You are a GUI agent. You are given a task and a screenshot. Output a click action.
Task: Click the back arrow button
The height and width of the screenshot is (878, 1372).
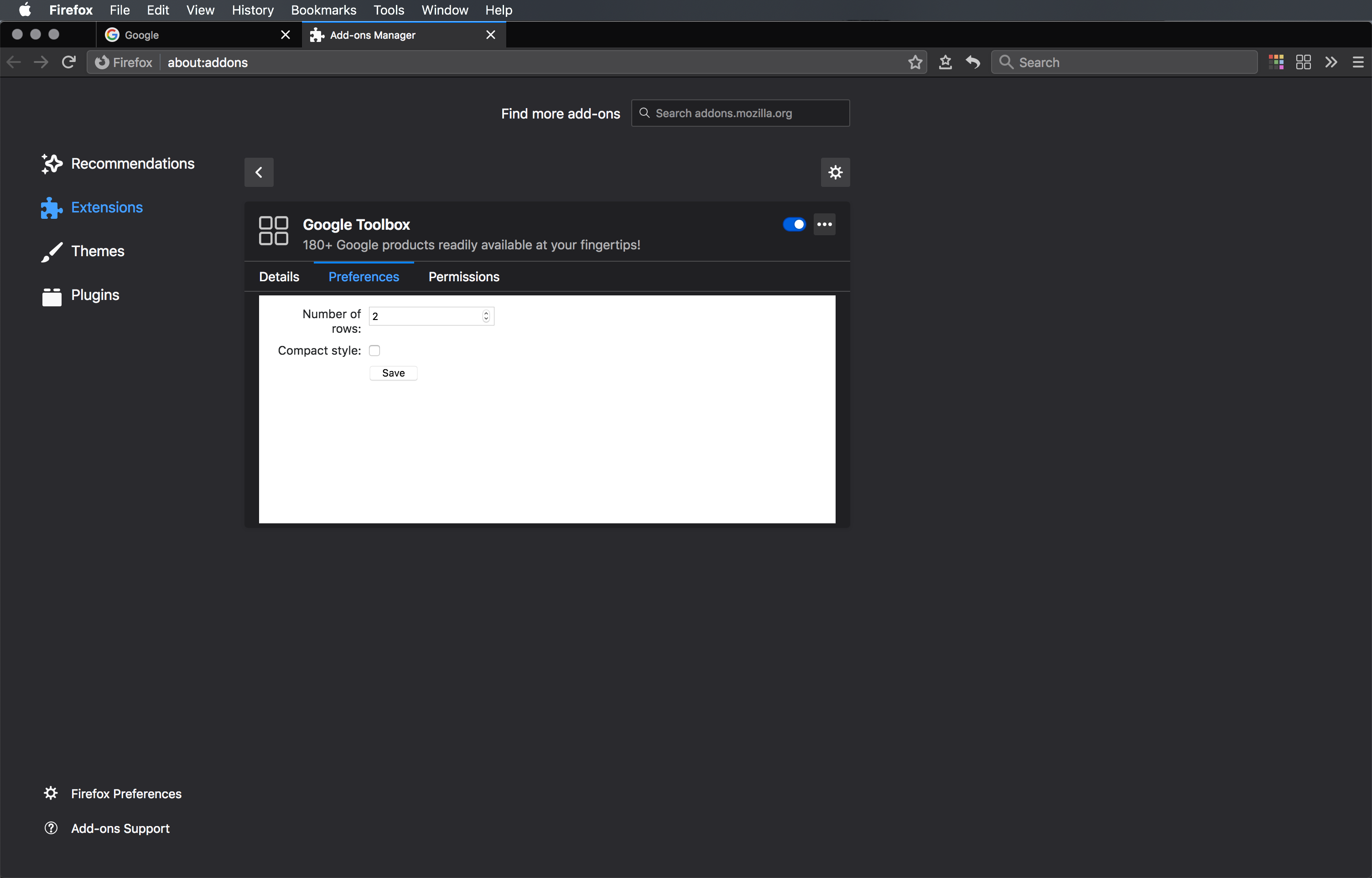tap(259, 172)
